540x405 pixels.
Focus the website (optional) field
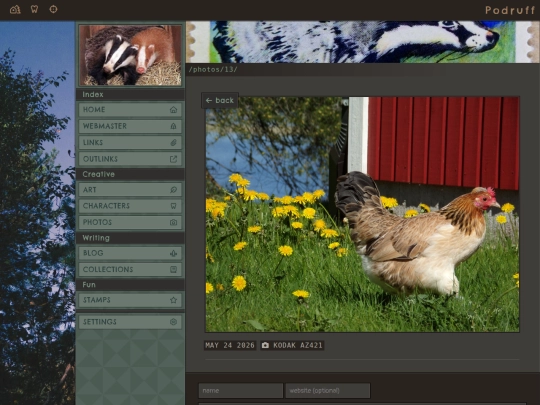point(328,391)
